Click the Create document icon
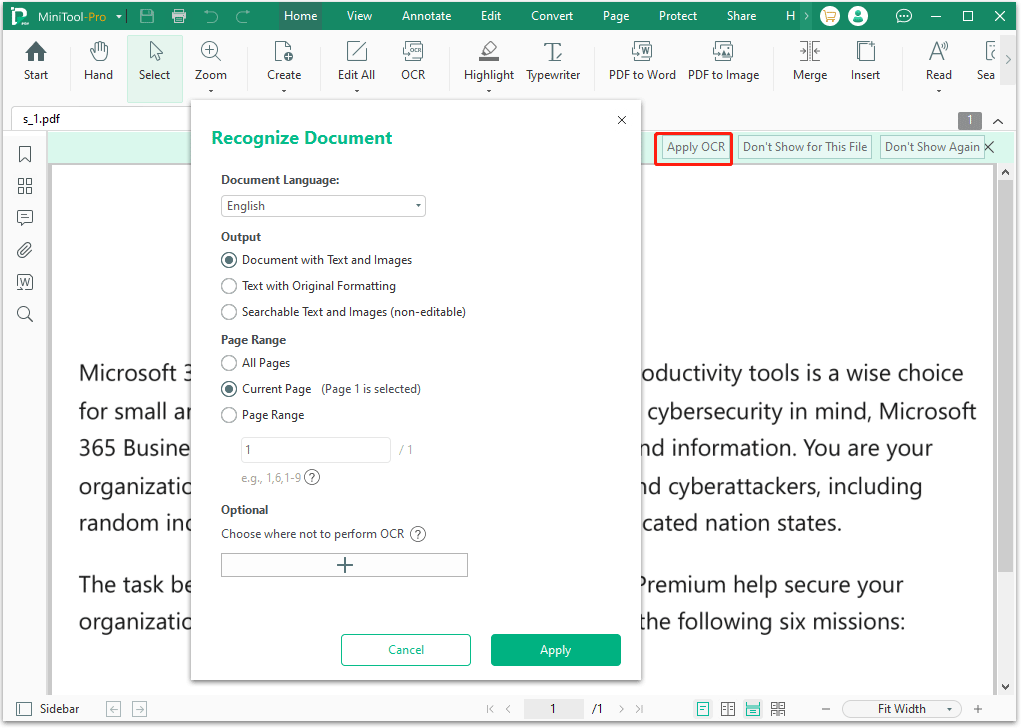The image size is (1021, 728). pyautogui.click(x=284, y=62)
